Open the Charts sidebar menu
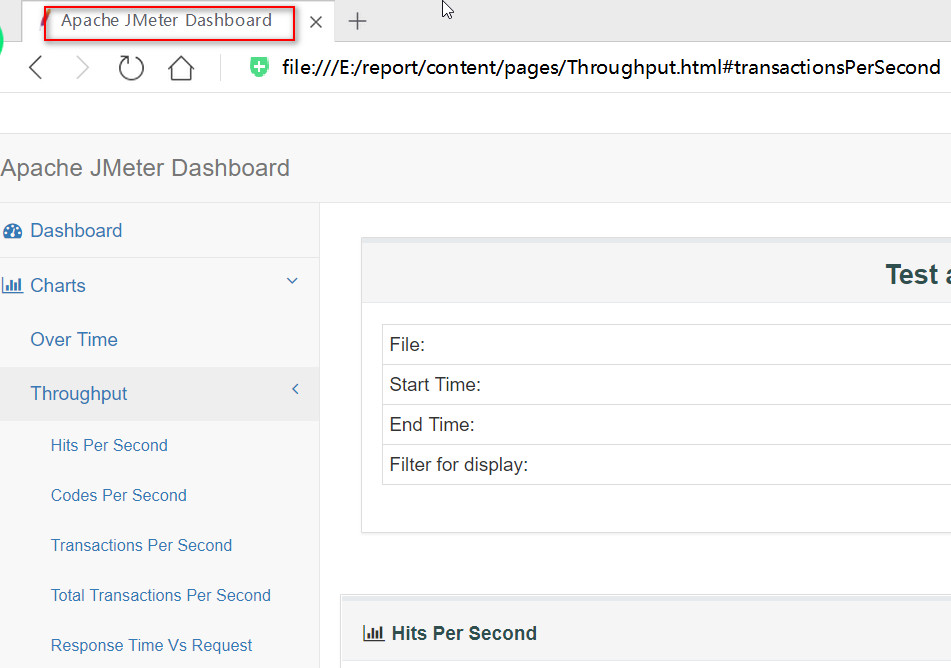Image resolution: width=951 pixels, height=668 pixels. (58, 285)
